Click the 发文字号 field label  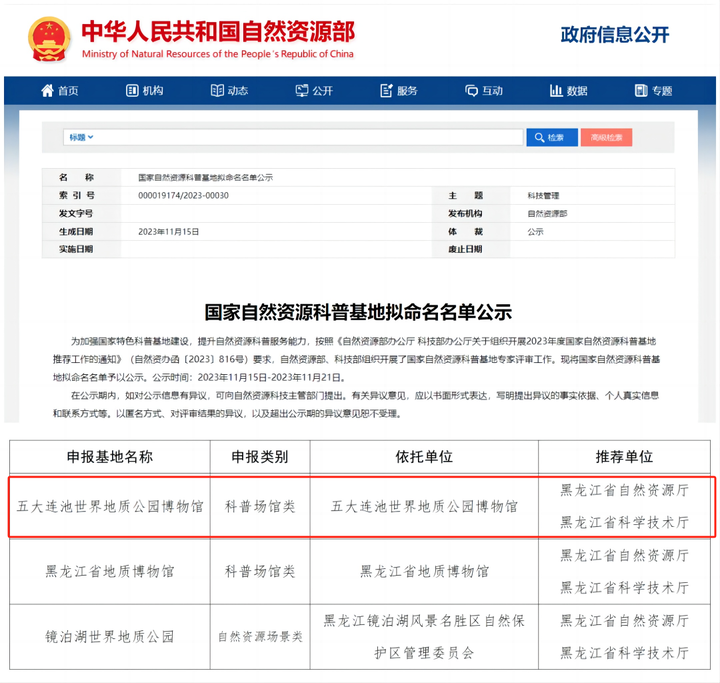[76, 214]
